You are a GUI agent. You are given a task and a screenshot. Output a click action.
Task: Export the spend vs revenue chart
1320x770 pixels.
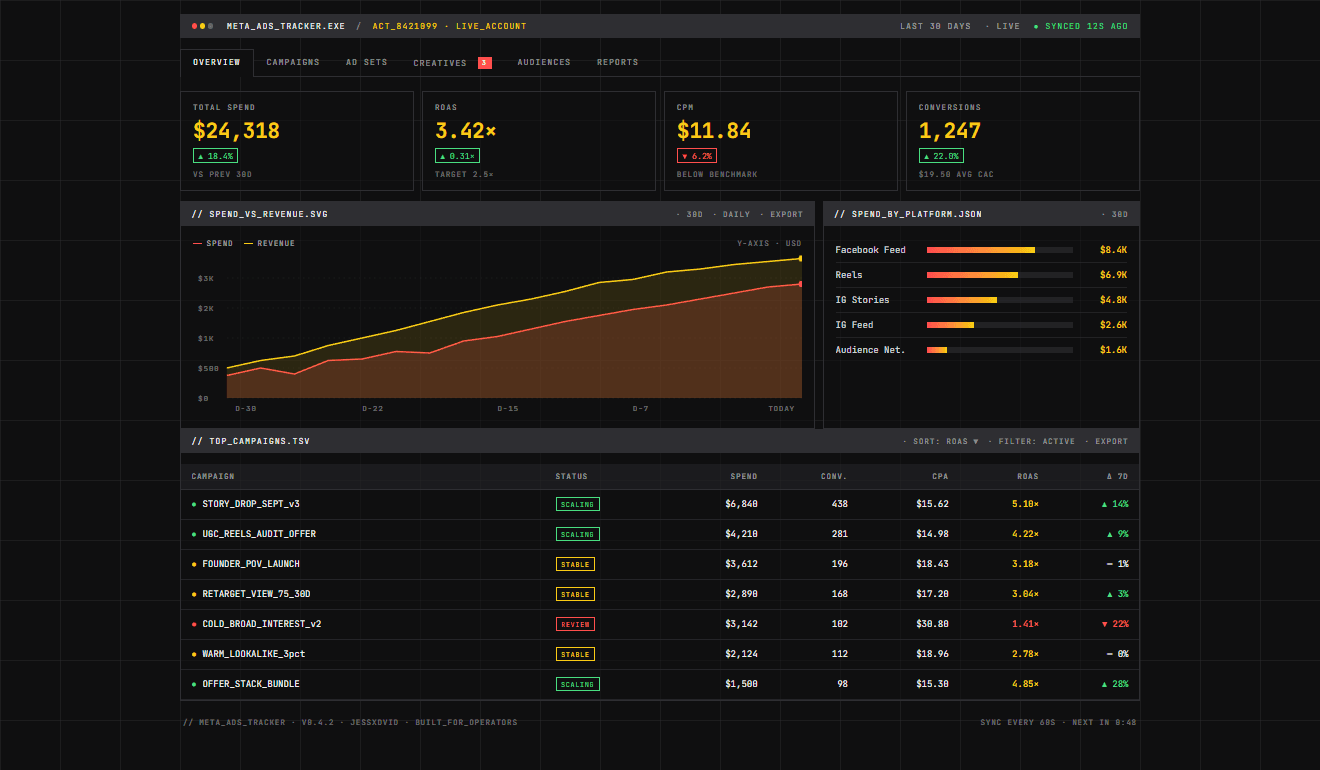(783, 214)
